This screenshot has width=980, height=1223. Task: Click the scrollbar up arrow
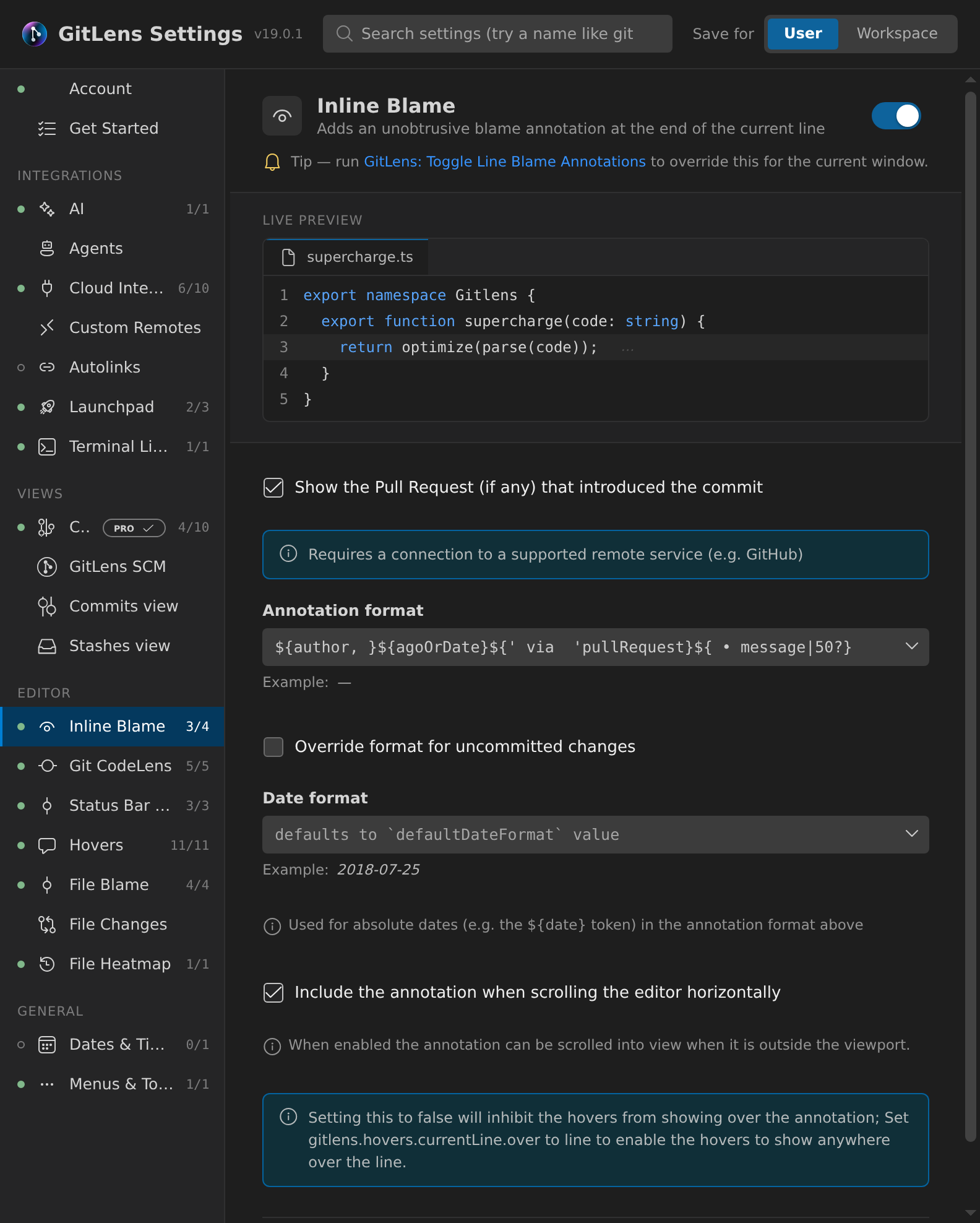coord(970,80)
